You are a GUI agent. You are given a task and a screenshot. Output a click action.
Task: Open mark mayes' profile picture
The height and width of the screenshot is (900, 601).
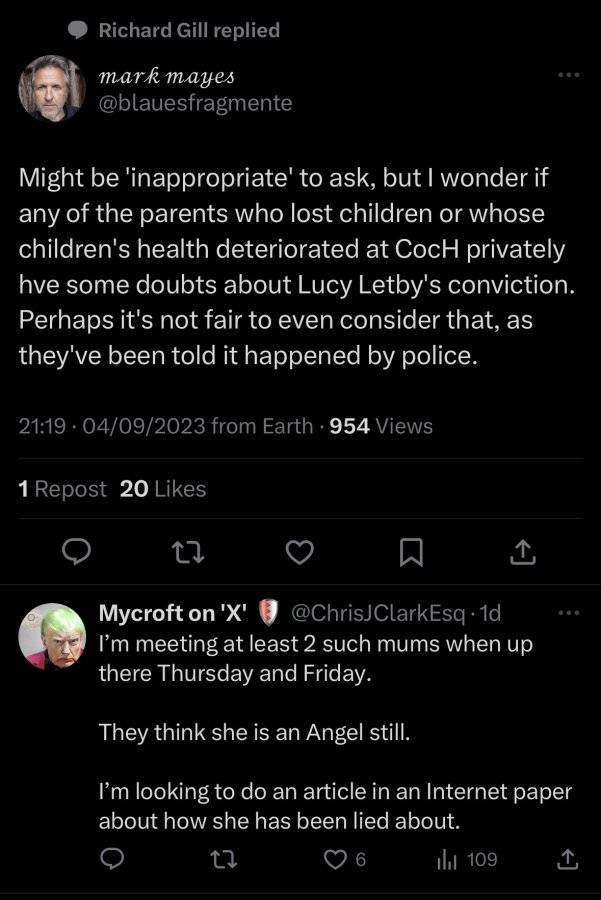click(52, 88)
